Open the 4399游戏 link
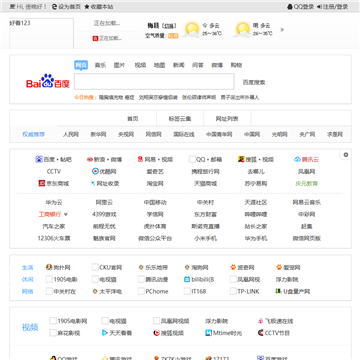 pyautogui.click(x=104, y=214)
